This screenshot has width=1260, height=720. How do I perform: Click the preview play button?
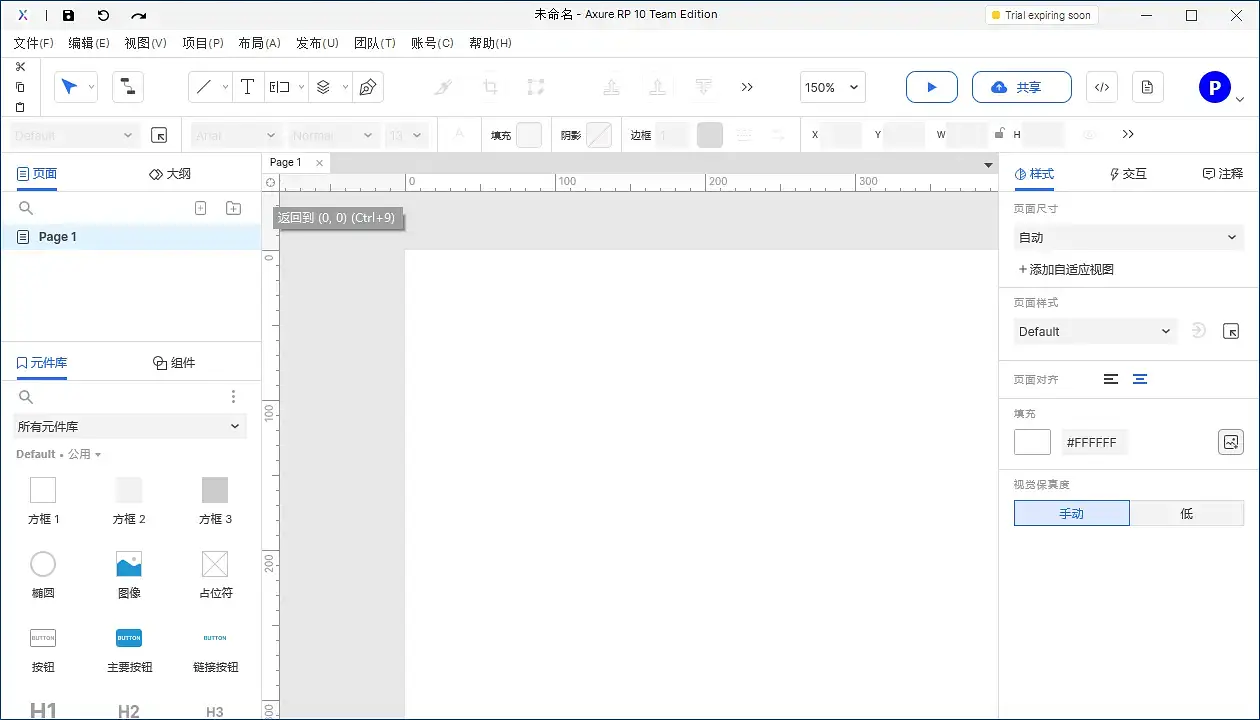(931, 87)
